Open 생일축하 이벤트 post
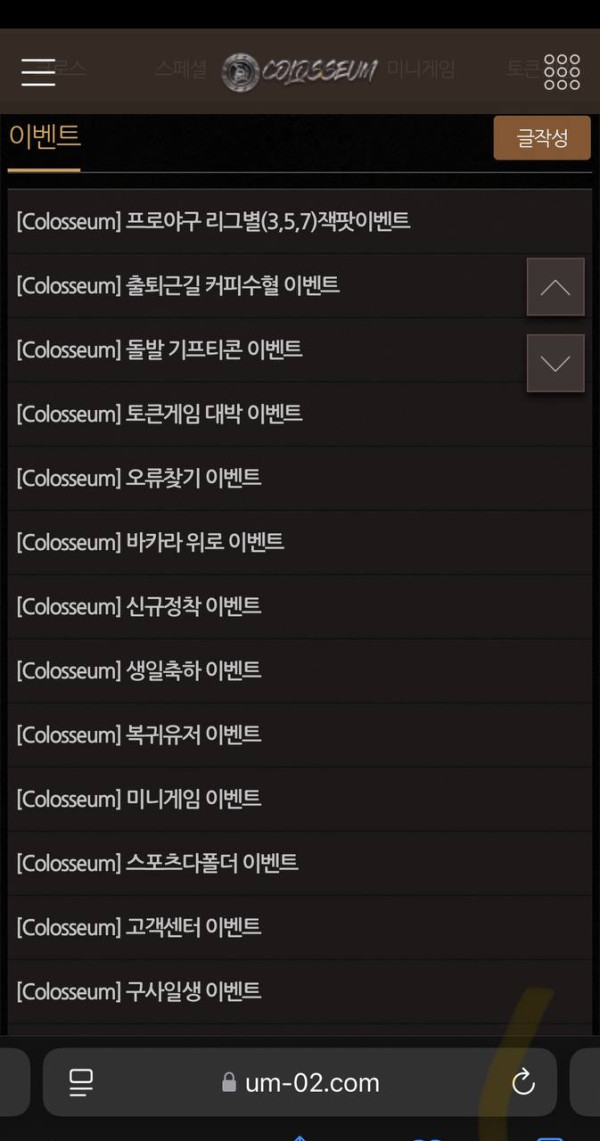Image resolution: width=600 pixels, height=1141 pixels. 300,669
